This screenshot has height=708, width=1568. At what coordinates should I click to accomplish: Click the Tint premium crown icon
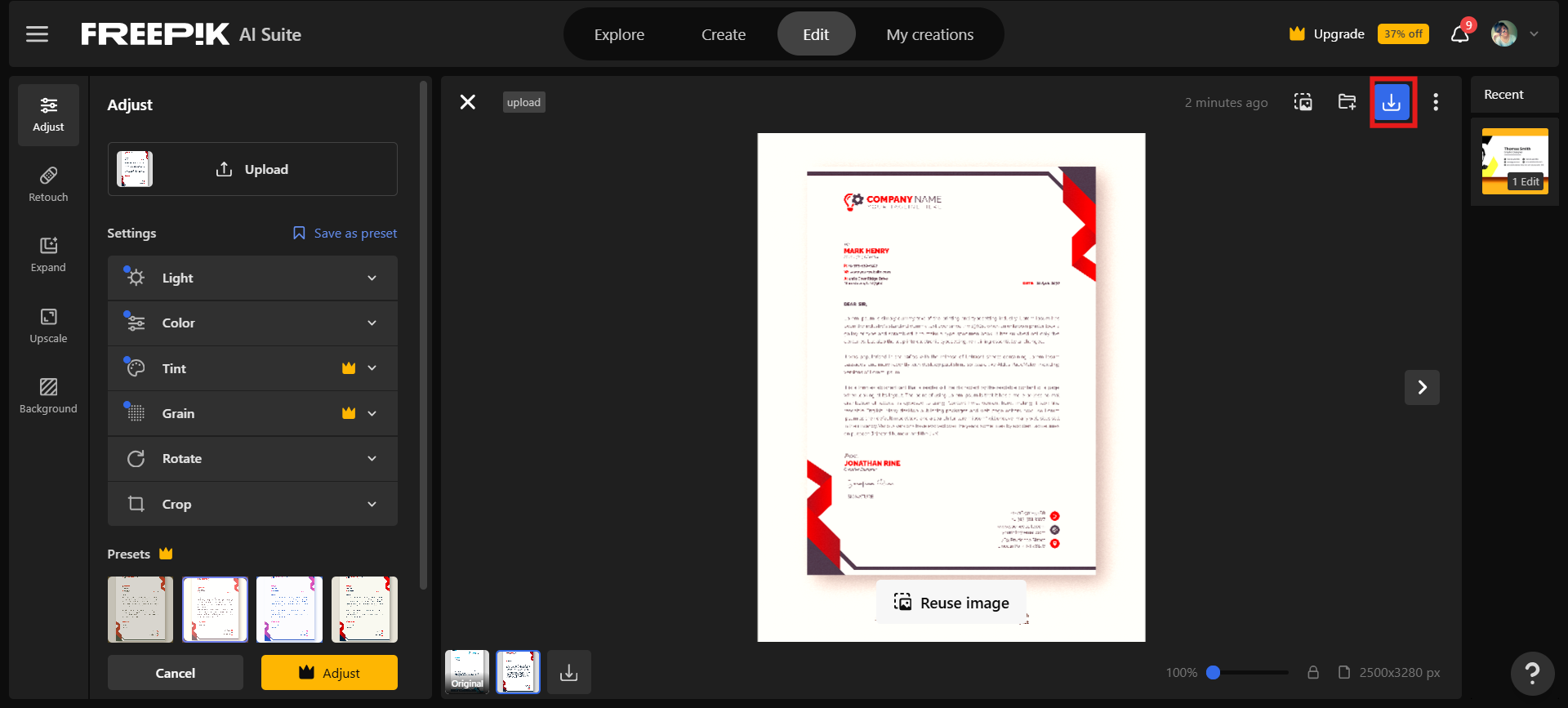pyautogui.click(x=349, y=368)
